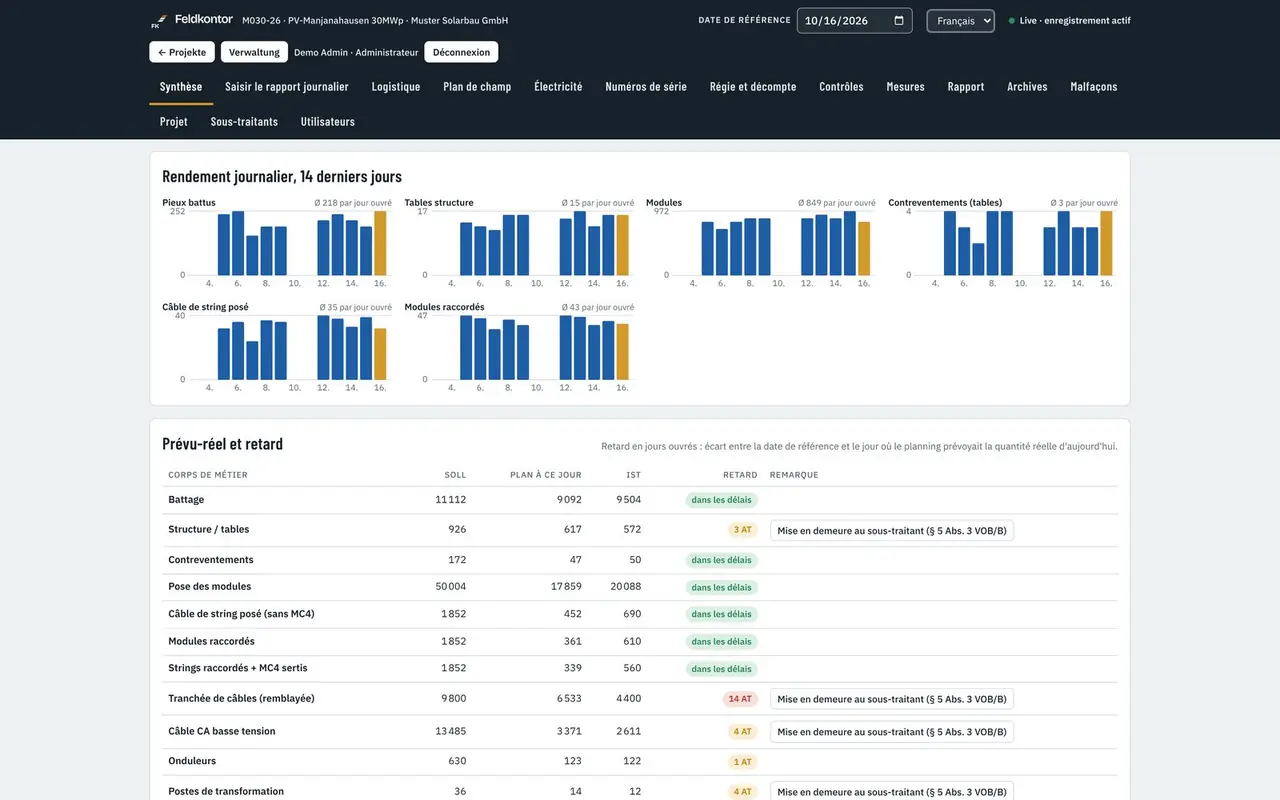Switch to the Logistique tab
Image resolution: width=1280 pixels, height=800 pixels.
[x=396, y=87]
